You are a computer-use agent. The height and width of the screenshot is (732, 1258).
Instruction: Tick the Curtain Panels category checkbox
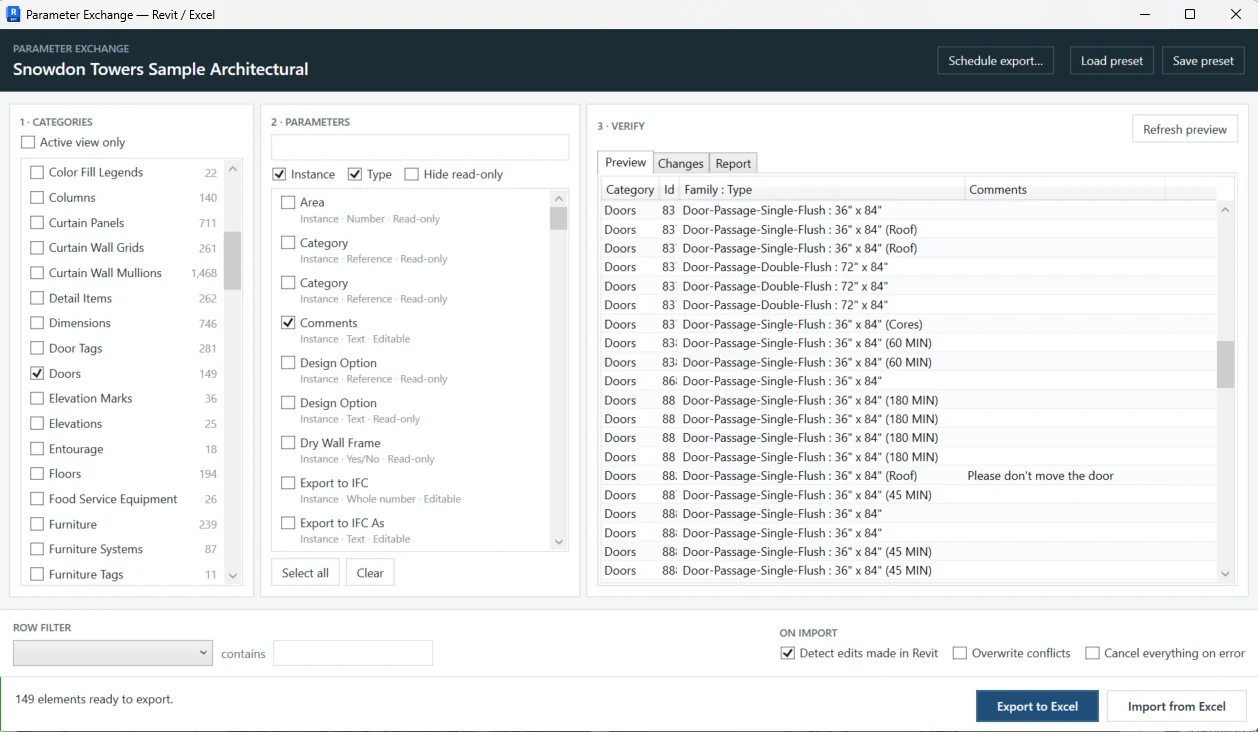pyautogui.click(x=37, y=222)
